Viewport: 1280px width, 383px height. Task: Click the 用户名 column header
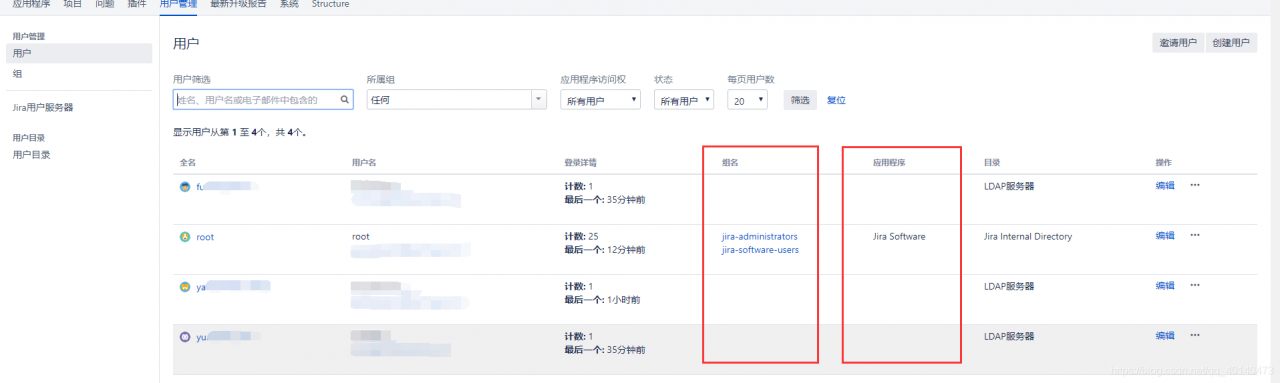click(364, 162)
